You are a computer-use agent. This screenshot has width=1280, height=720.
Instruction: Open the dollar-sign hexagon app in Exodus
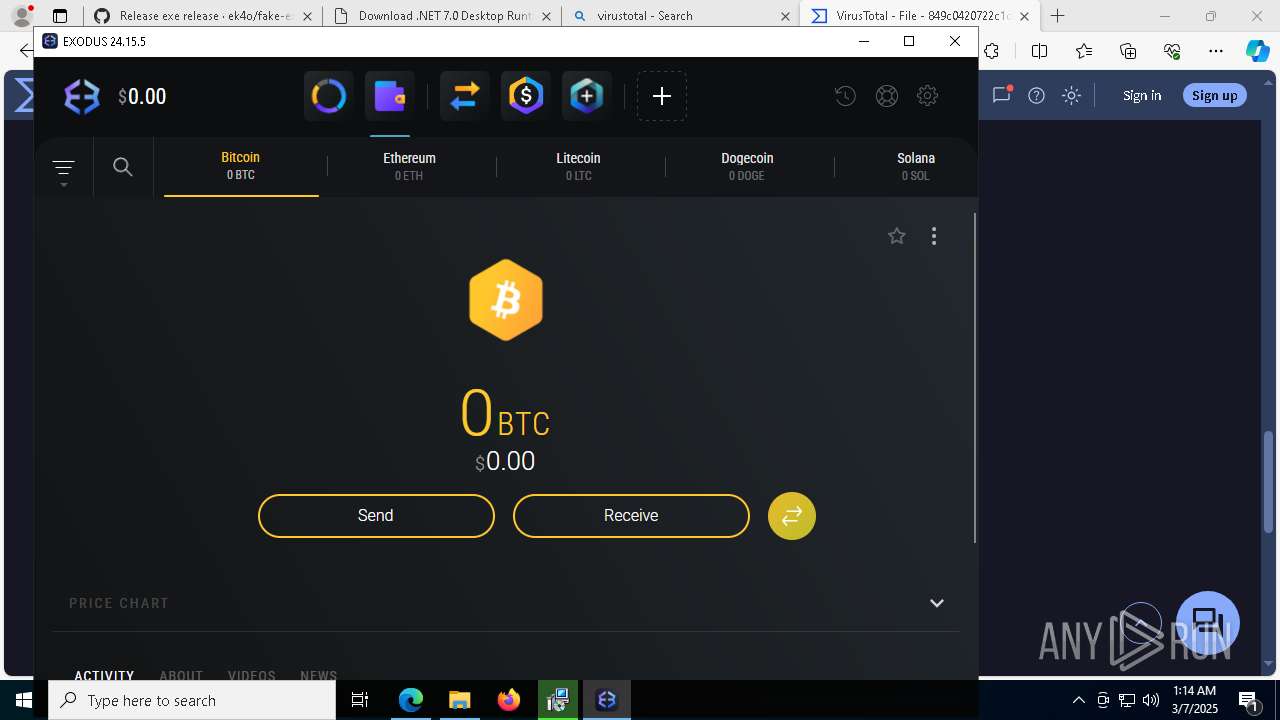pyautogui.click(x=526, y=96)
